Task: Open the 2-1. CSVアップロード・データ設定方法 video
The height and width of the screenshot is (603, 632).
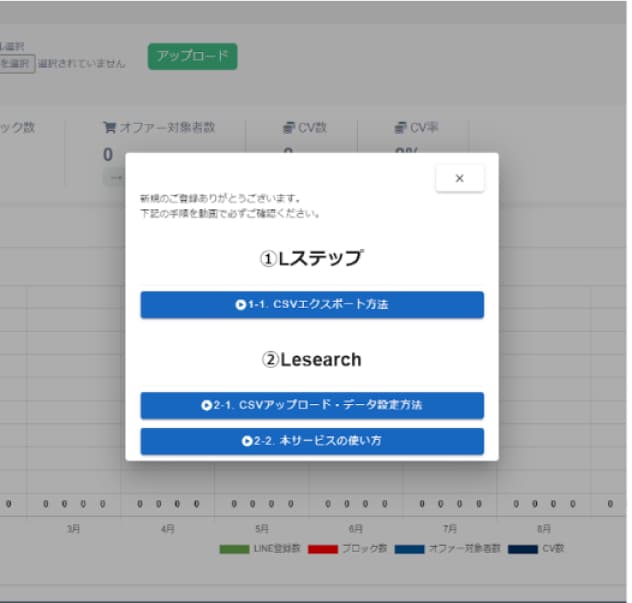Action: pos(312,405)
